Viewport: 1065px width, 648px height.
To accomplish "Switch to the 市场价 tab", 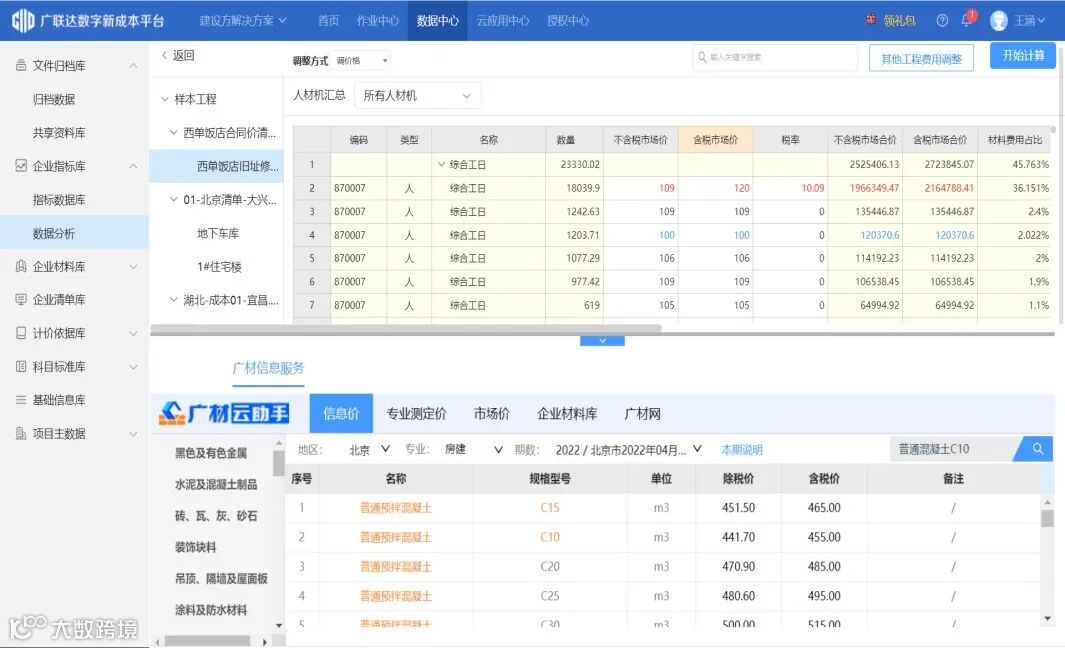I will 492,413.
